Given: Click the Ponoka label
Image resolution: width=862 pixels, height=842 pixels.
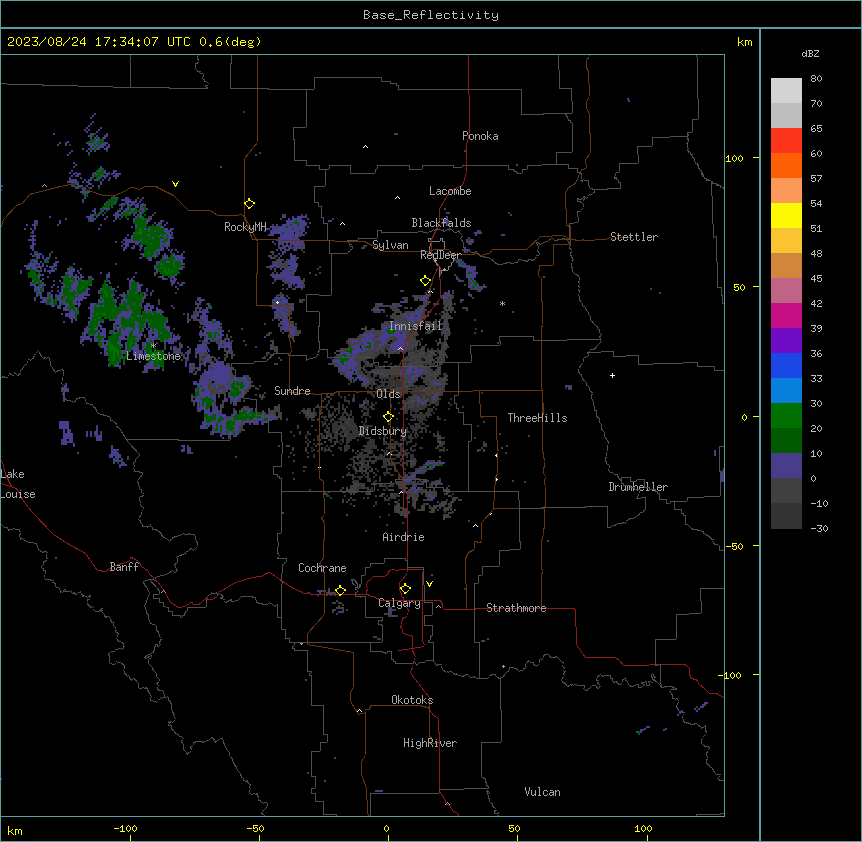Looking at the screenshot, I should pyautogui.click(x=480, y=136).
